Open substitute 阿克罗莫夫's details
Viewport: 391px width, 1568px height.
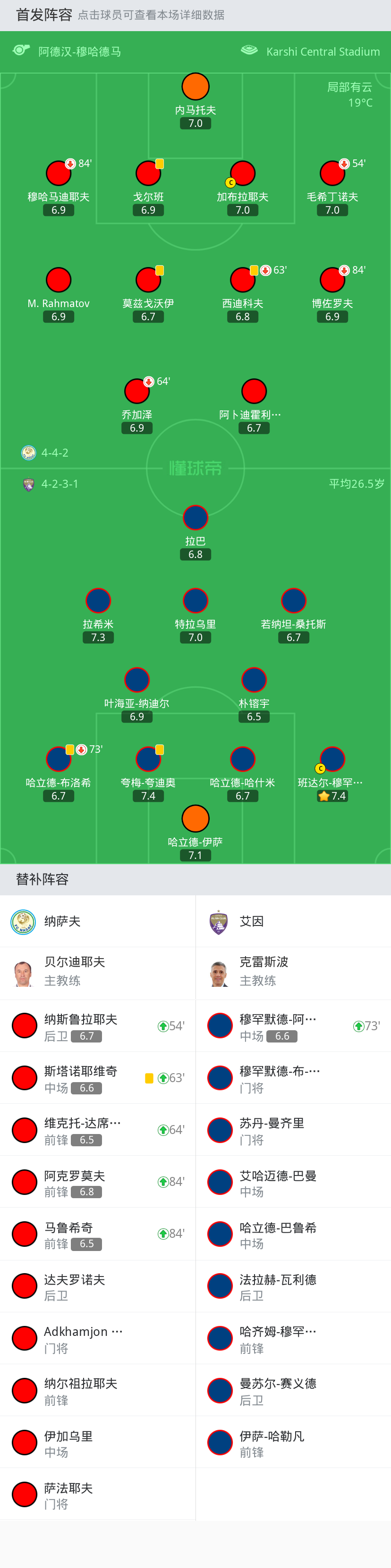coord(97,1182)
